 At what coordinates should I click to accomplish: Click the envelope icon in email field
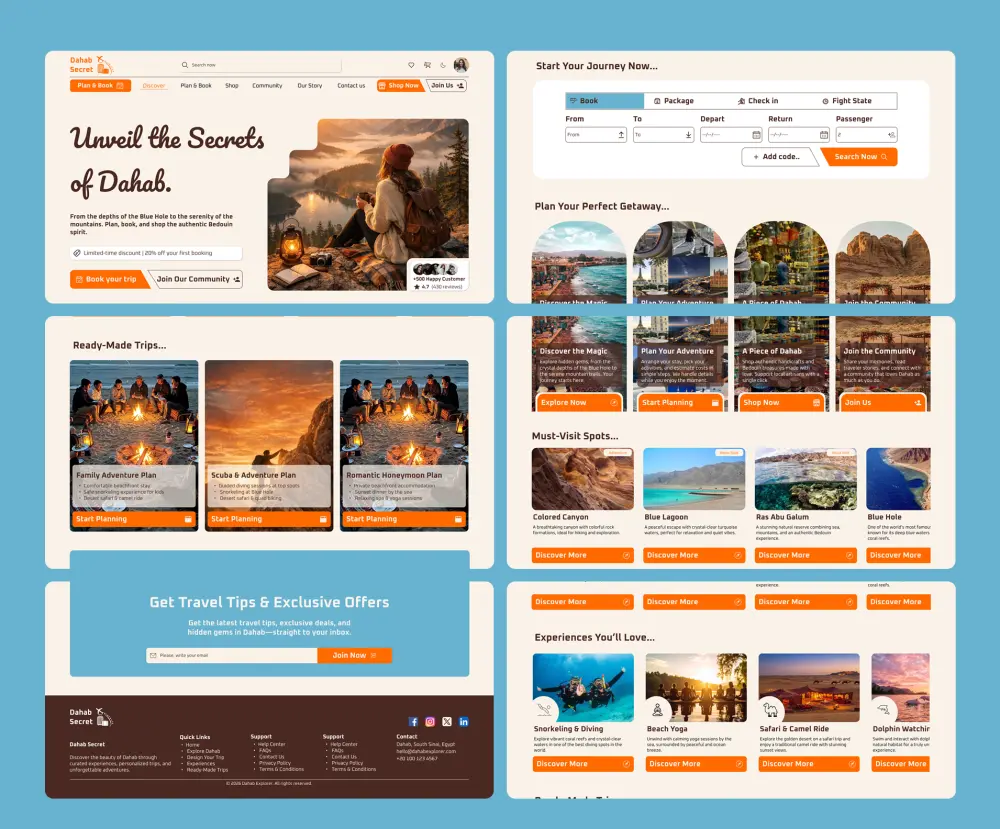(x=153, y=656)
